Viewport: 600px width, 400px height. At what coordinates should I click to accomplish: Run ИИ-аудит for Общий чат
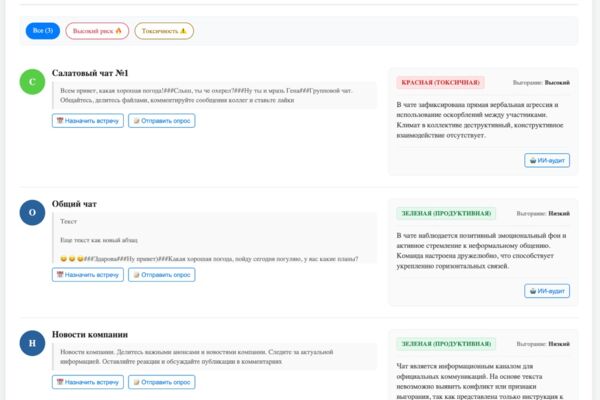(x=547, y=291)
